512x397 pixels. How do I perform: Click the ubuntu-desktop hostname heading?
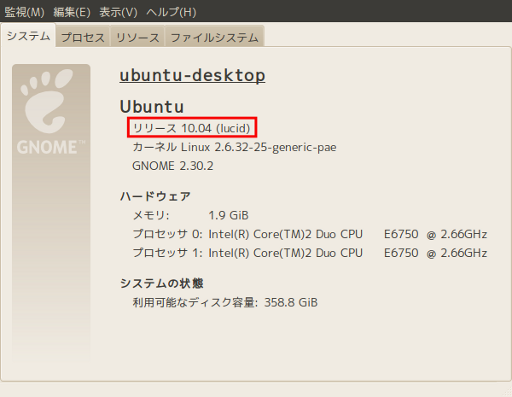192,75
